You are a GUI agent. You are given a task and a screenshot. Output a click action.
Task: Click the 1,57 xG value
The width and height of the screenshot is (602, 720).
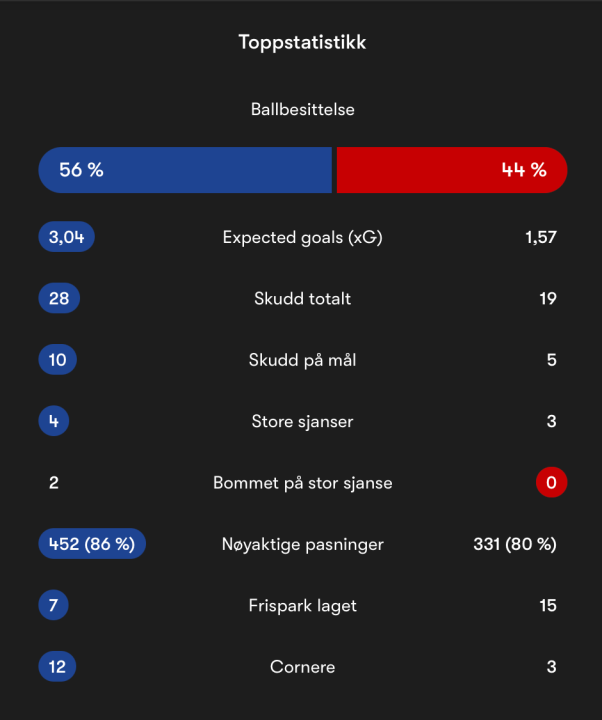541,237
